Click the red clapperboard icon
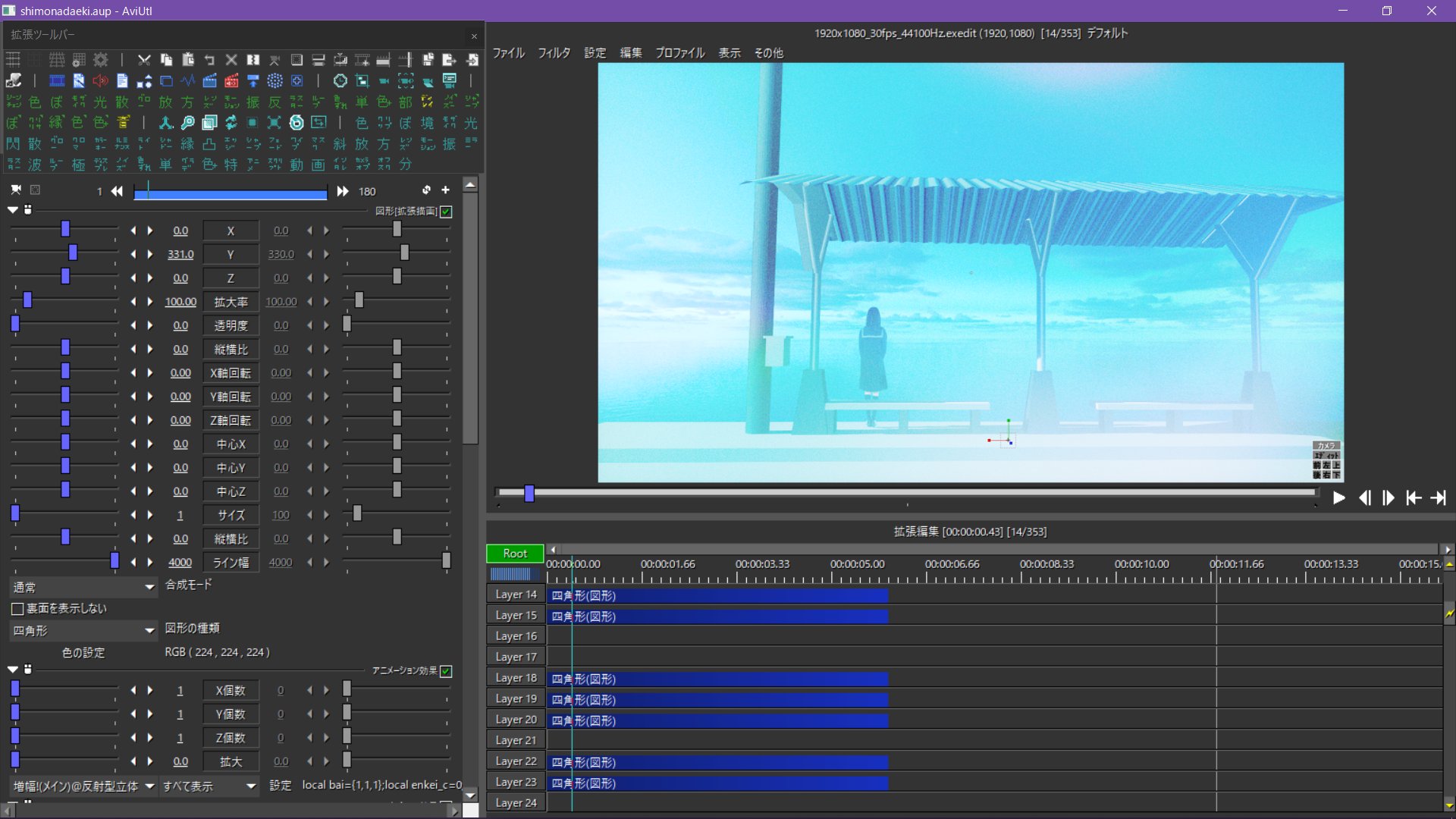 click(x=231, y=80)
